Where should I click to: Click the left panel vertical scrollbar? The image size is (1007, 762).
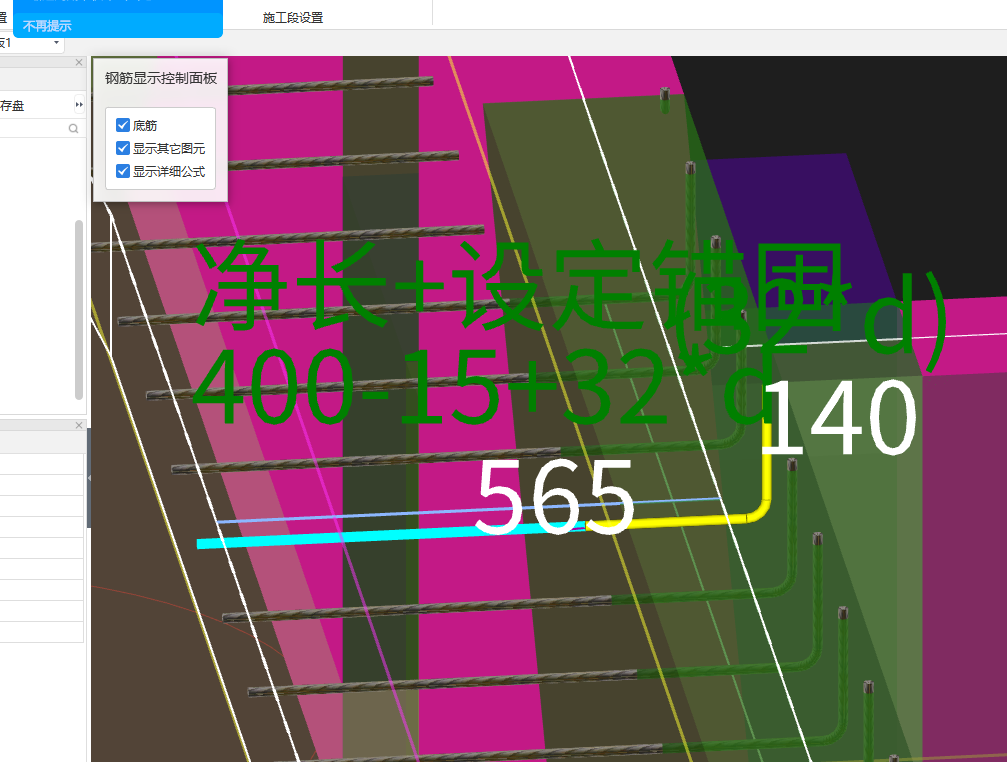[79, 309]
